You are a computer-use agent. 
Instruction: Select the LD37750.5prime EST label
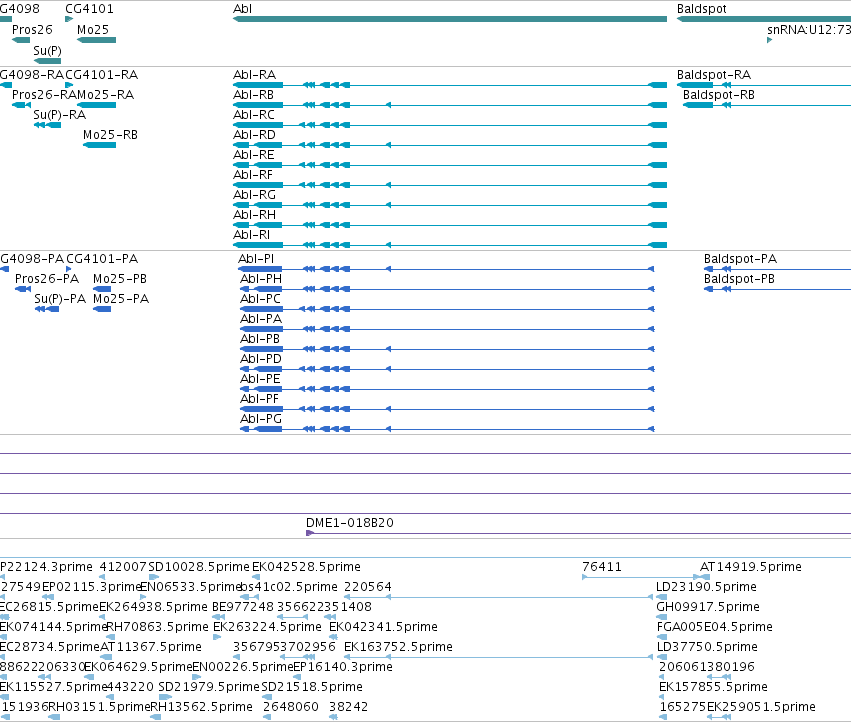pos(707,647)
